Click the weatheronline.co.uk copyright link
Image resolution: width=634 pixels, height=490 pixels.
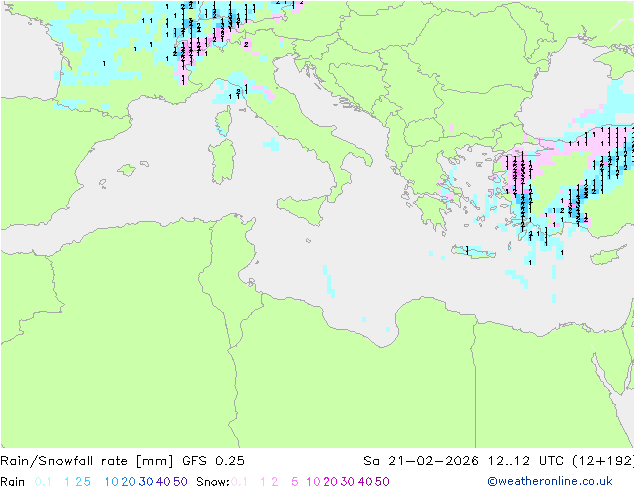[x=550, y=481]
